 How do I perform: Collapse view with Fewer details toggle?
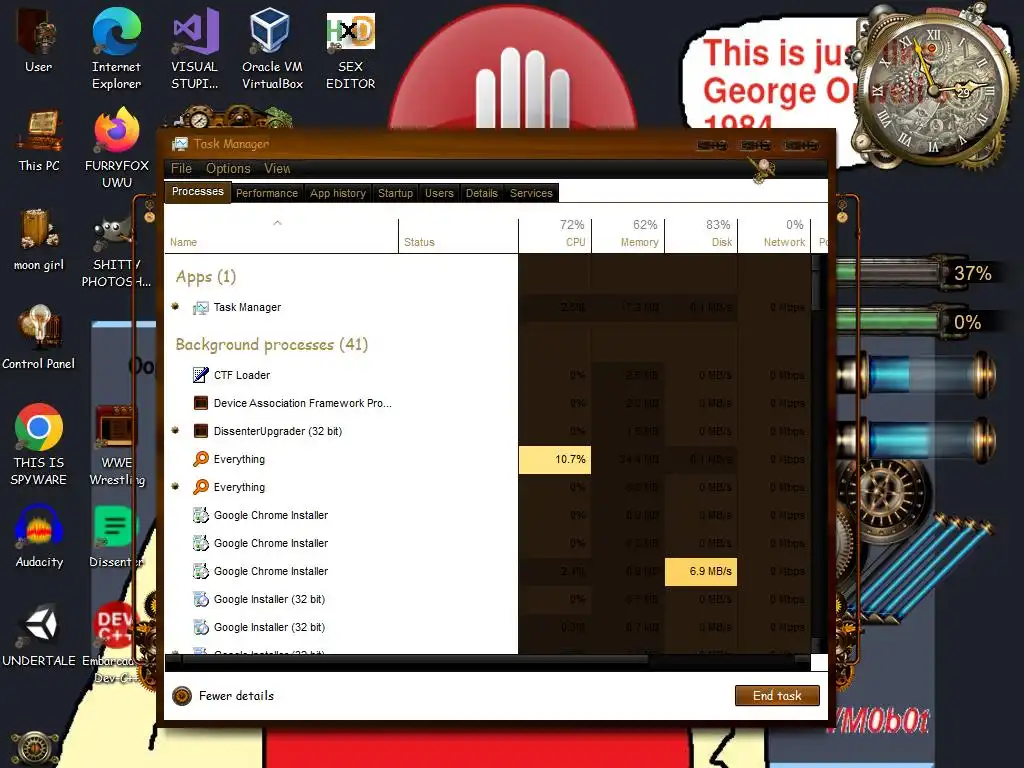pos(223,696)
